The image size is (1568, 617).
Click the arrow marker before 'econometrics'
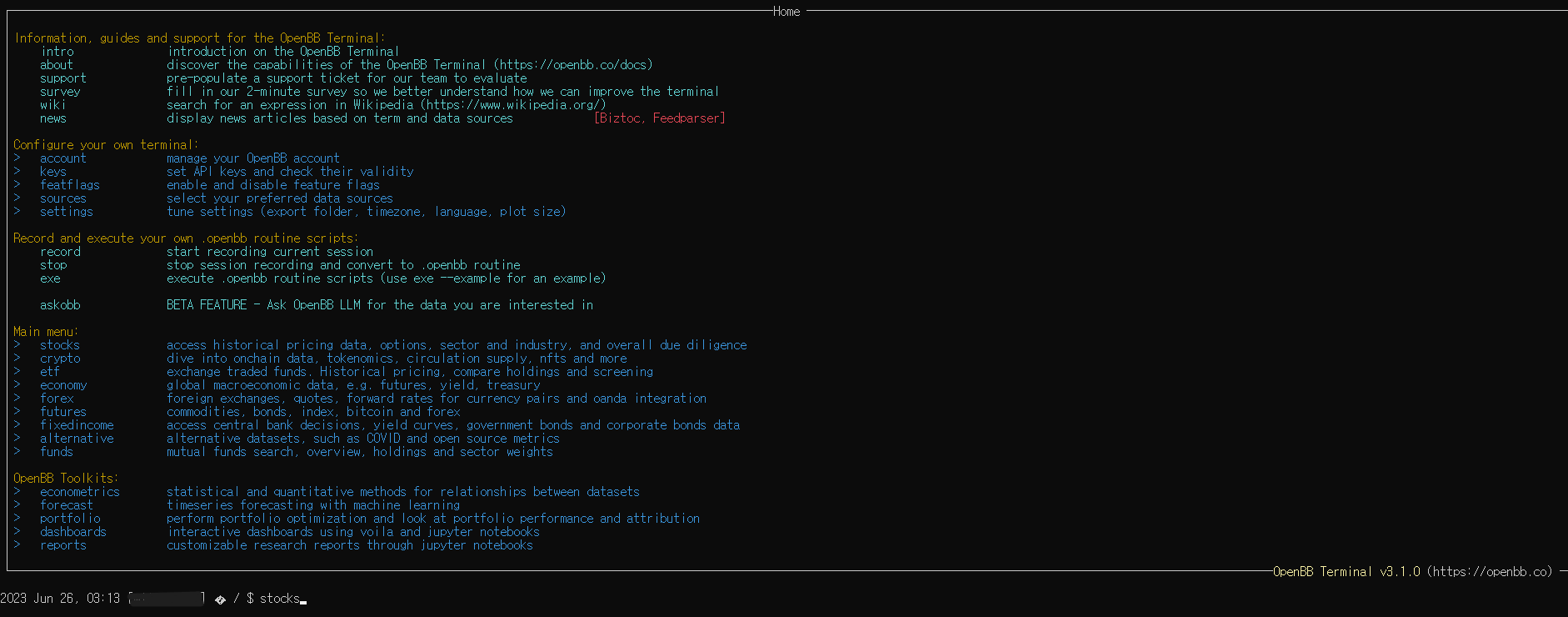[x=17, y=492]
